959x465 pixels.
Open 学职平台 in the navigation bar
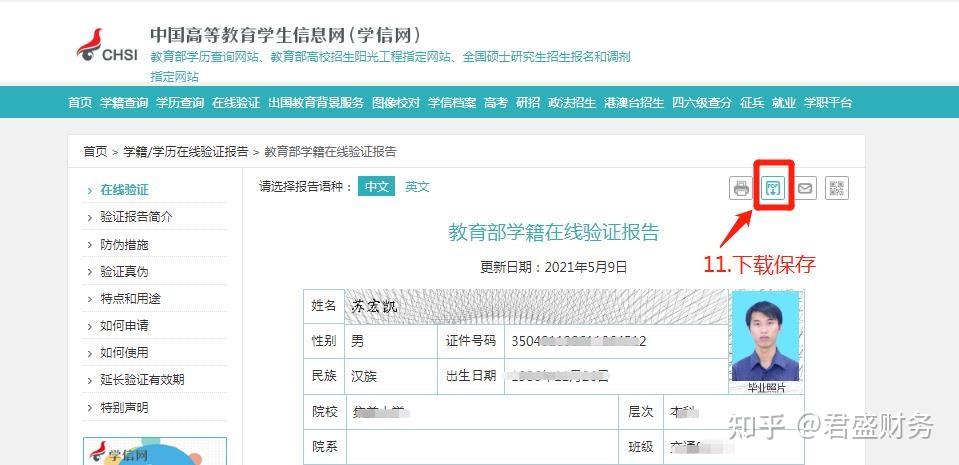tap(828, 103)
